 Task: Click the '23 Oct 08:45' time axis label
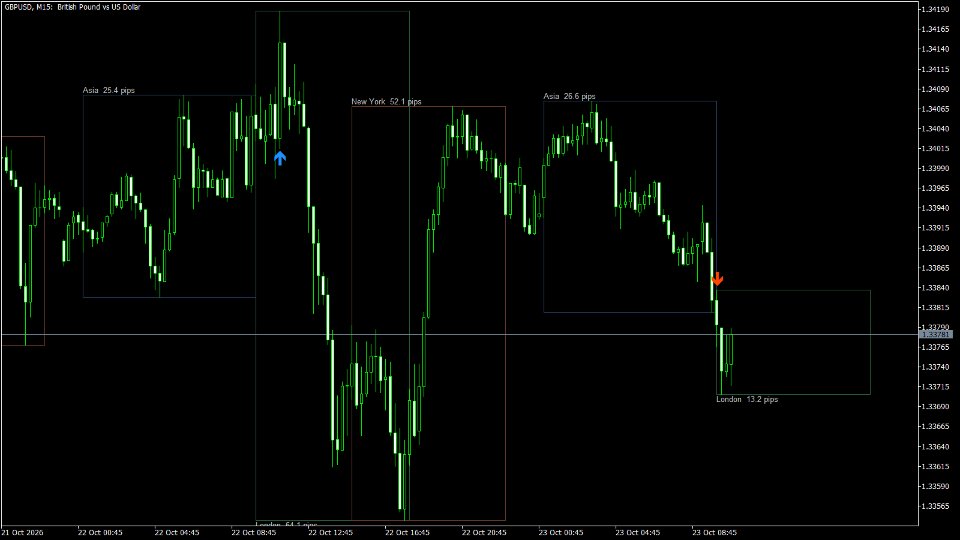[714, 533]
